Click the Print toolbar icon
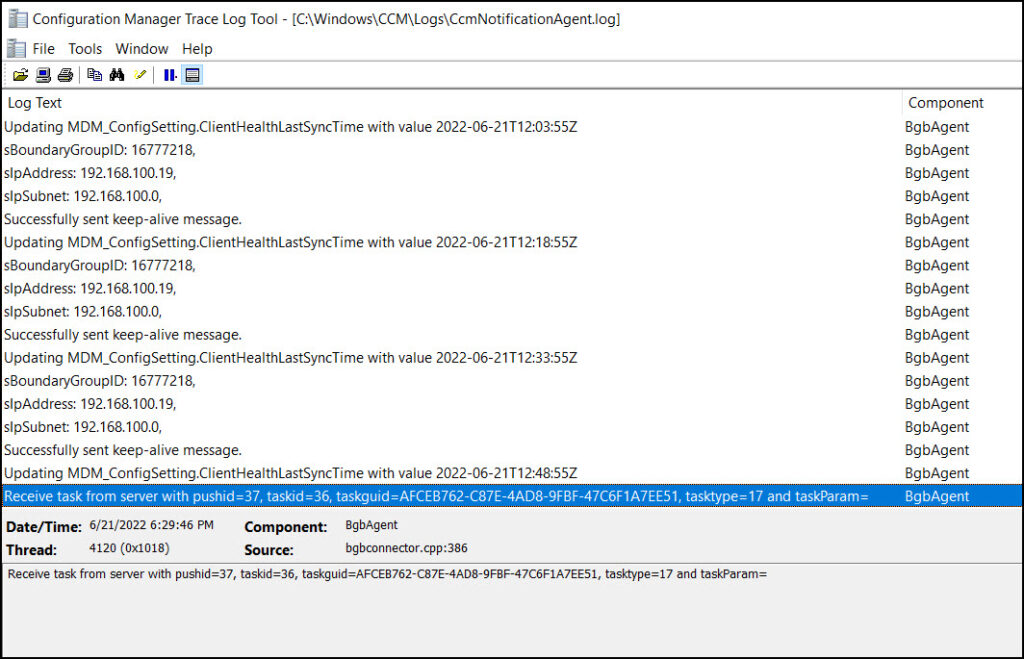This screenshot has width=1024, height=659. (65, 75)
